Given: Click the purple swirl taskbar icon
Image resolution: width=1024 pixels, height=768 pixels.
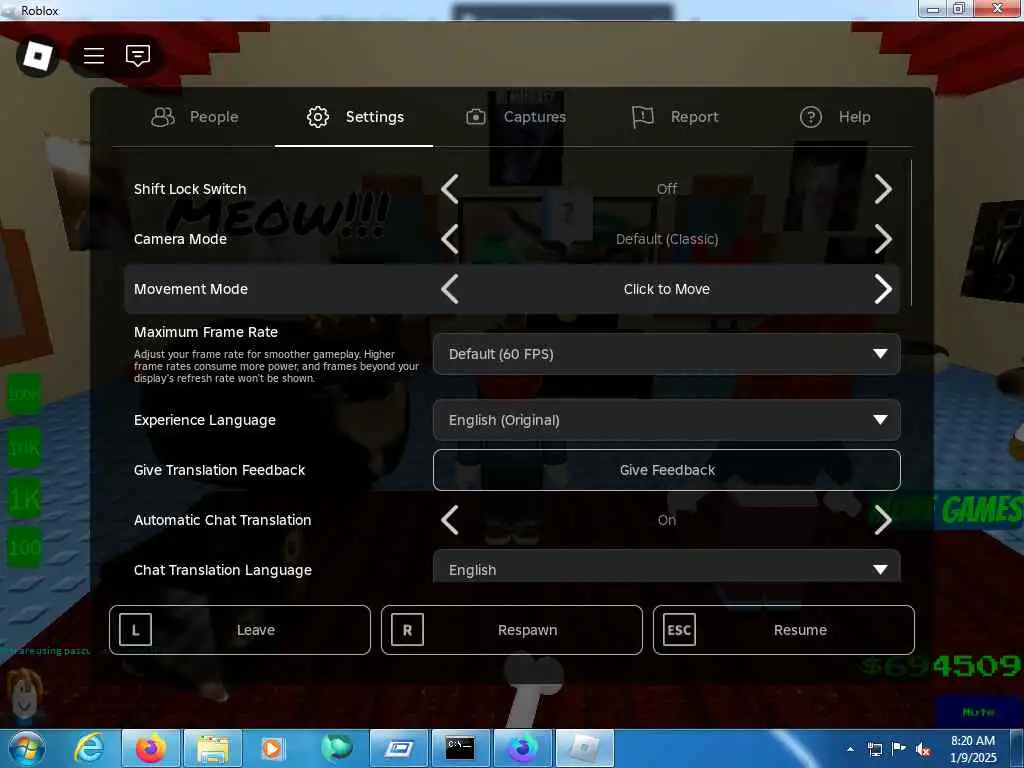Looking at the screenshot, I should 522,748.
